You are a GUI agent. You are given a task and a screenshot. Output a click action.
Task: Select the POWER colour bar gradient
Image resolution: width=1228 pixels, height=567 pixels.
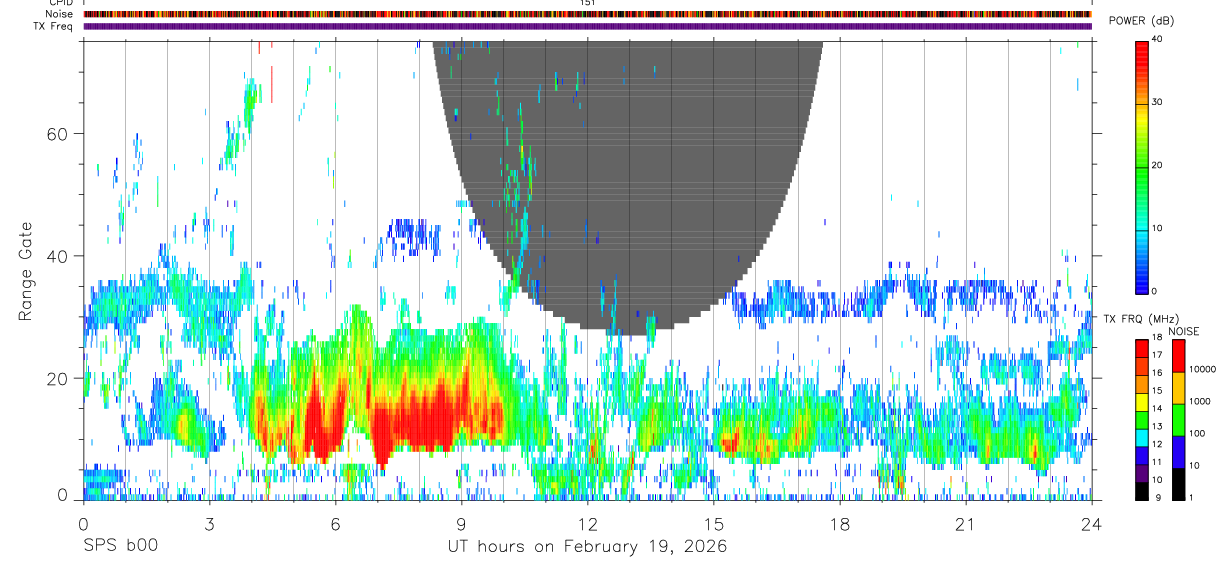tap(1142, 166)
